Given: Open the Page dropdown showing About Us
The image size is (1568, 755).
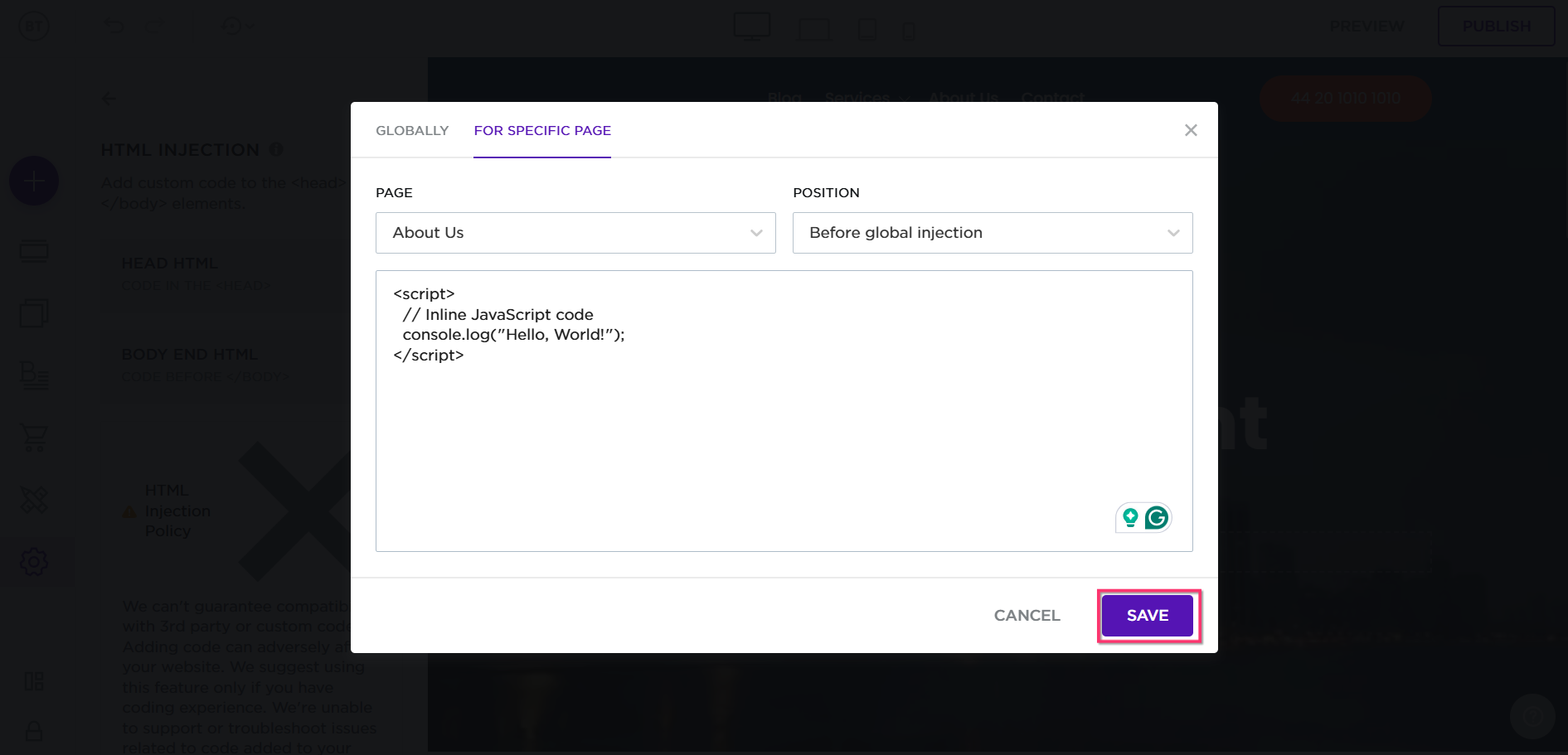Looking at the screenshot, I should click(575, 233).
